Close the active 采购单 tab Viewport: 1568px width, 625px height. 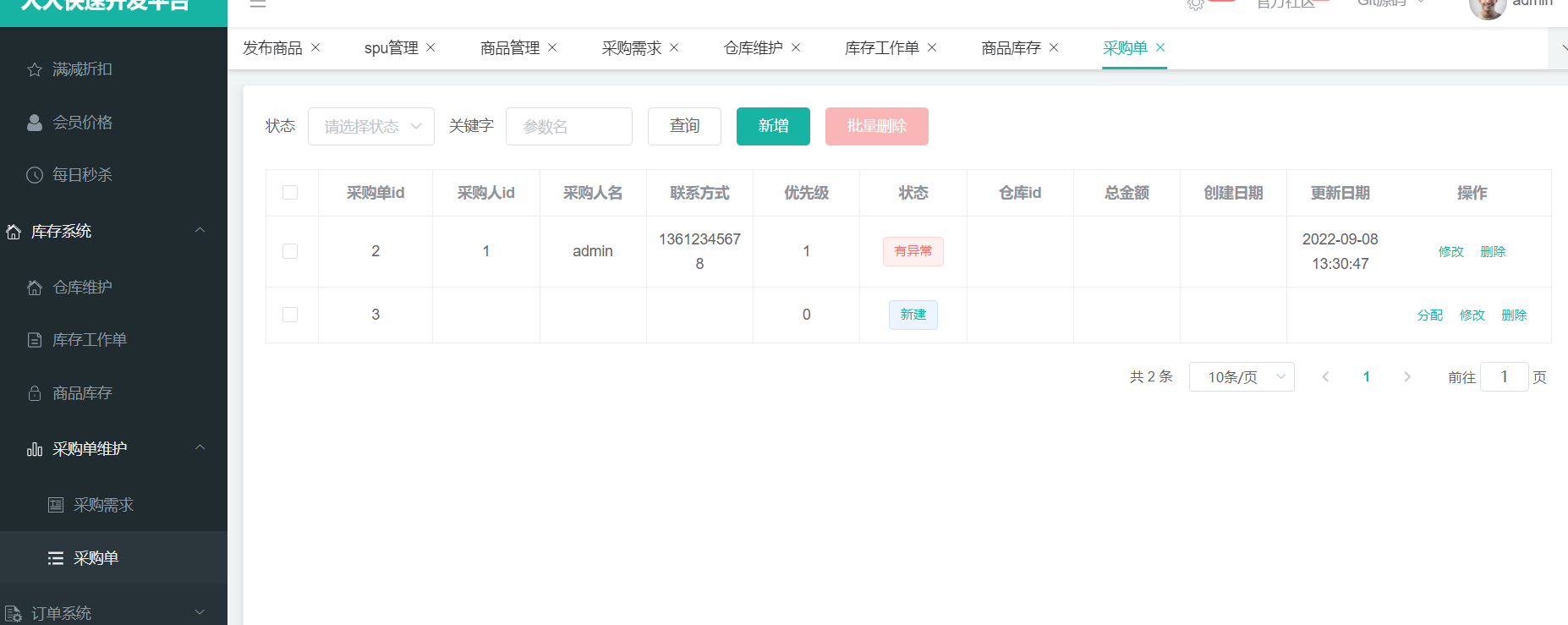click(x=1160, y=47)
